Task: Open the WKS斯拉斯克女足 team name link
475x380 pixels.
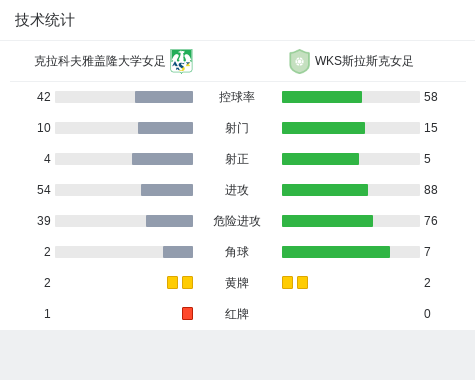Action: (364, 61)
